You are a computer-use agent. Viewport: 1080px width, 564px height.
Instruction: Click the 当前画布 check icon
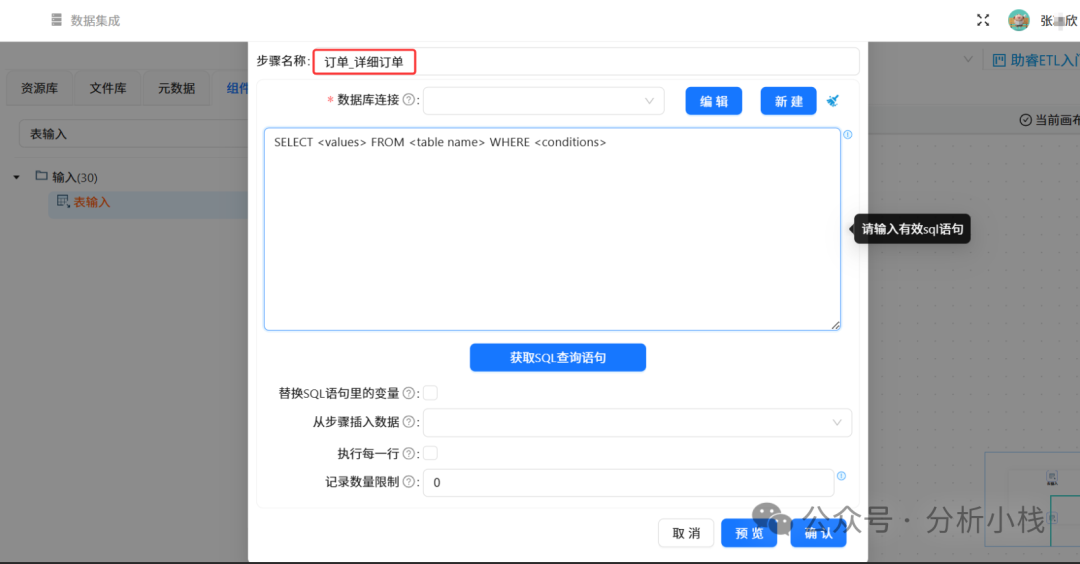[x=1026, y=120]
